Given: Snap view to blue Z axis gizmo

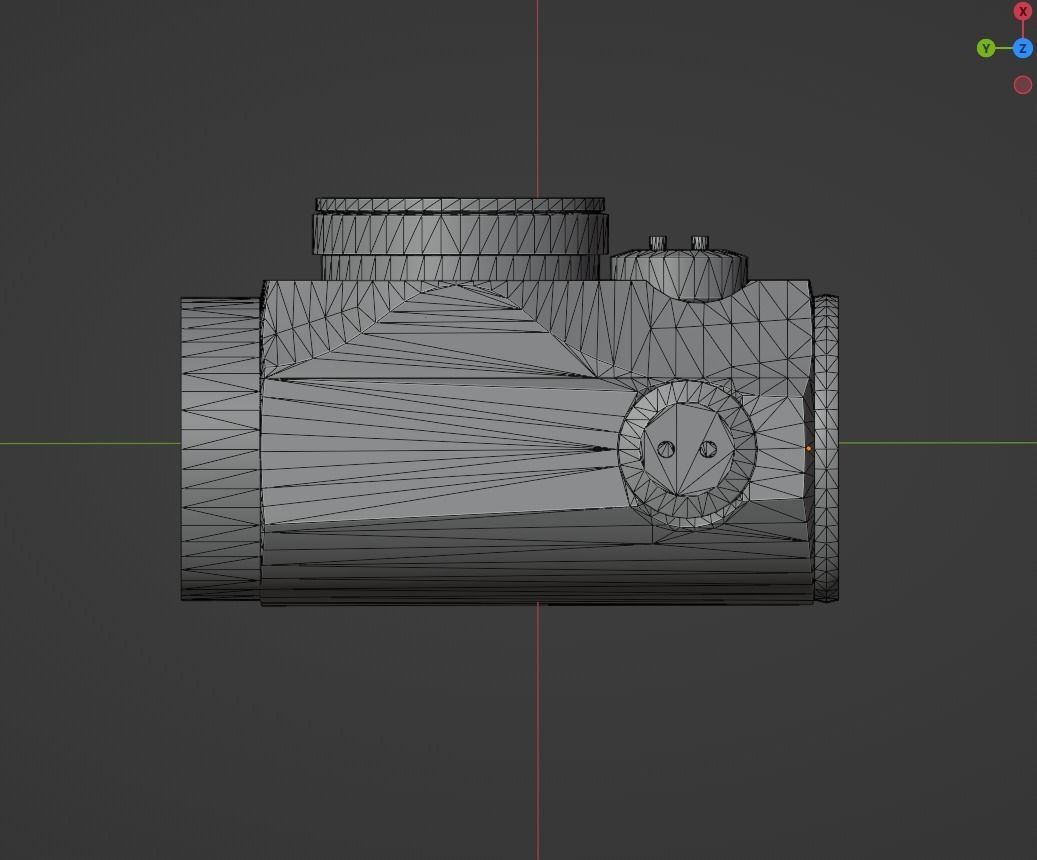Looking at the screenshot, I should coord(1022,48).
